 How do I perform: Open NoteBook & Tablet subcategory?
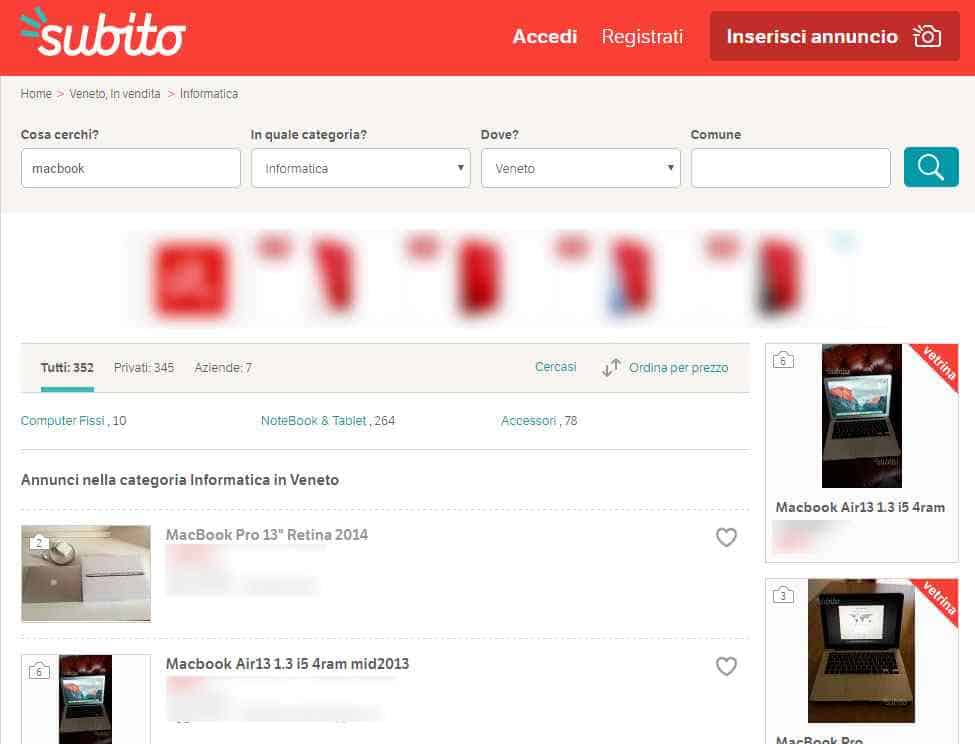313,421
